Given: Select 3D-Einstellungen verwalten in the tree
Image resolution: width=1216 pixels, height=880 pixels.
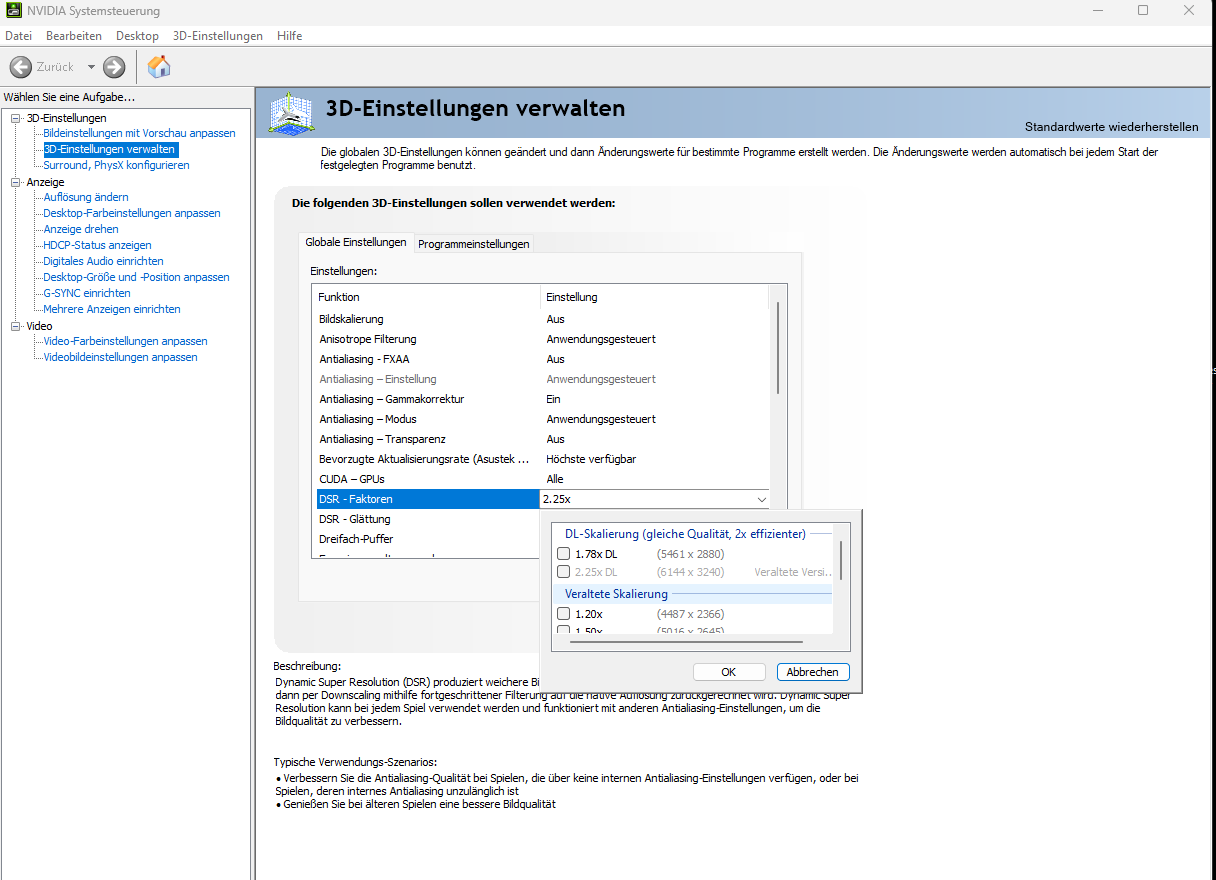Looking at the screenshot, I should click(110, 149).
